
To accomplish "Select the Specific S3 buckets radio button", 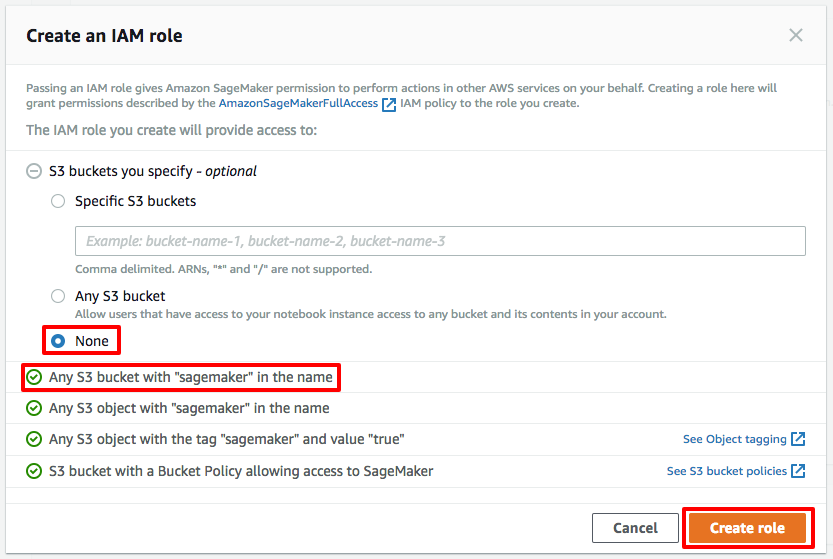I will click(x=58, y=201).
